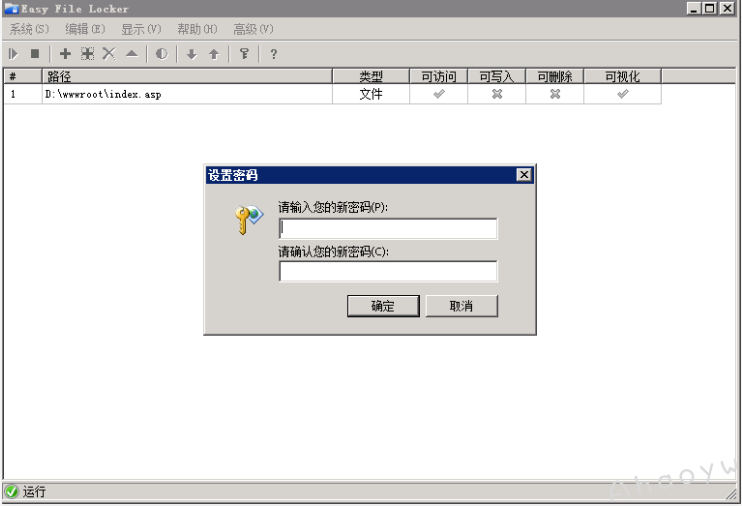Click the Move Up arrow icon
742x506 pixels.
coord(214,54)
